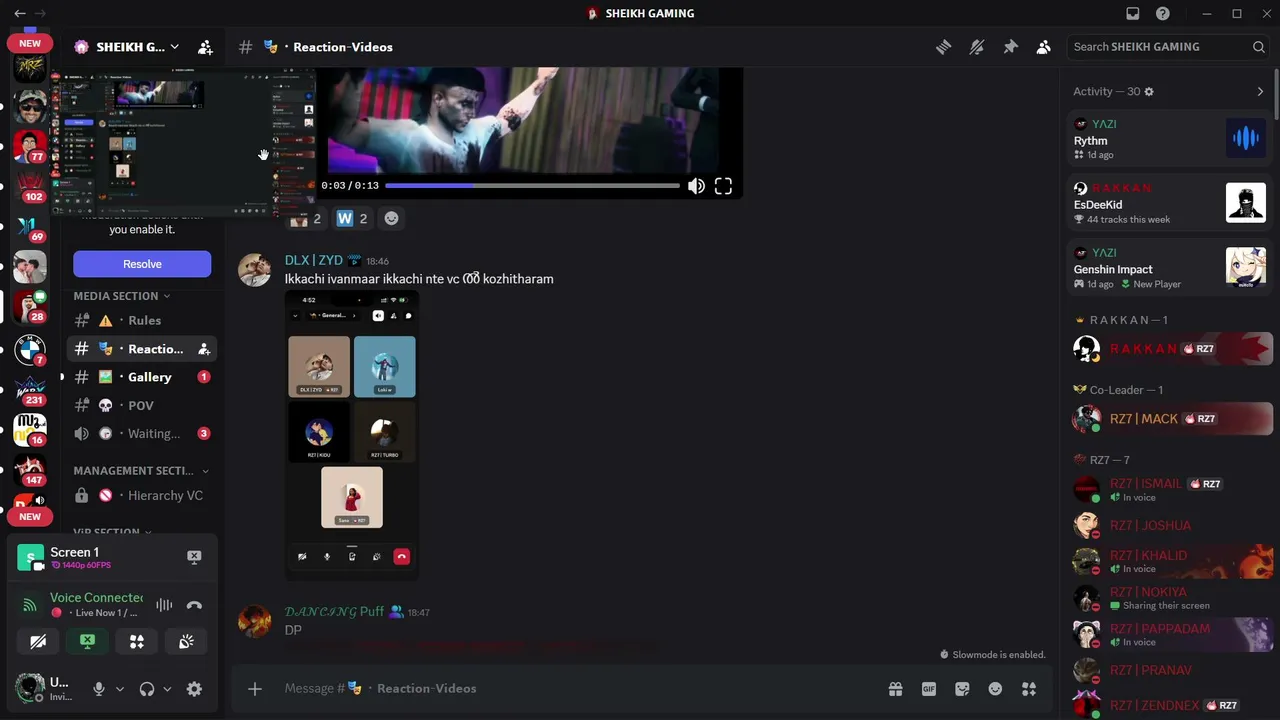Viewport: 1280px width, 720px height.
Task: Open the emoji picker in message bar
Action: (995, 689)
